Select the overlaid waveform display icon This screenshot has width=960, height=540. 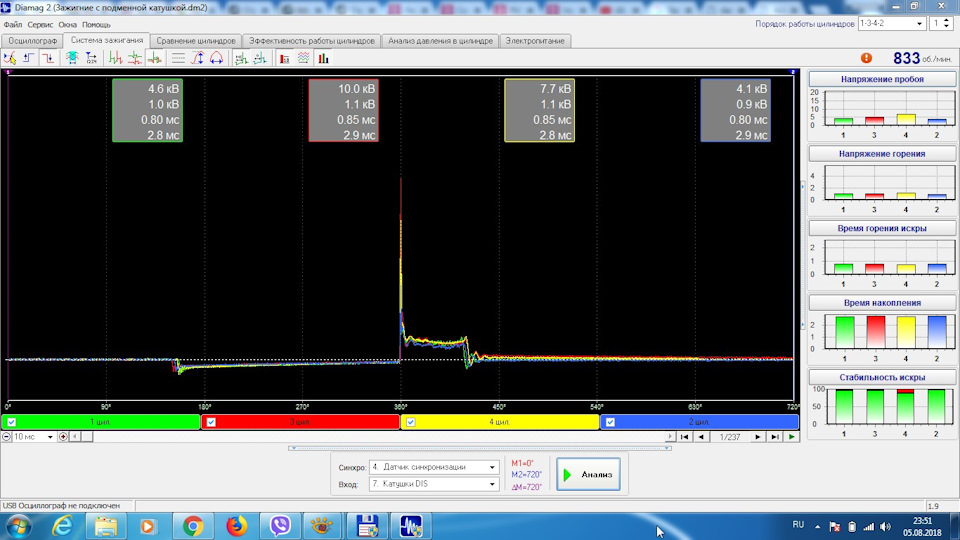tap(155, 58)
